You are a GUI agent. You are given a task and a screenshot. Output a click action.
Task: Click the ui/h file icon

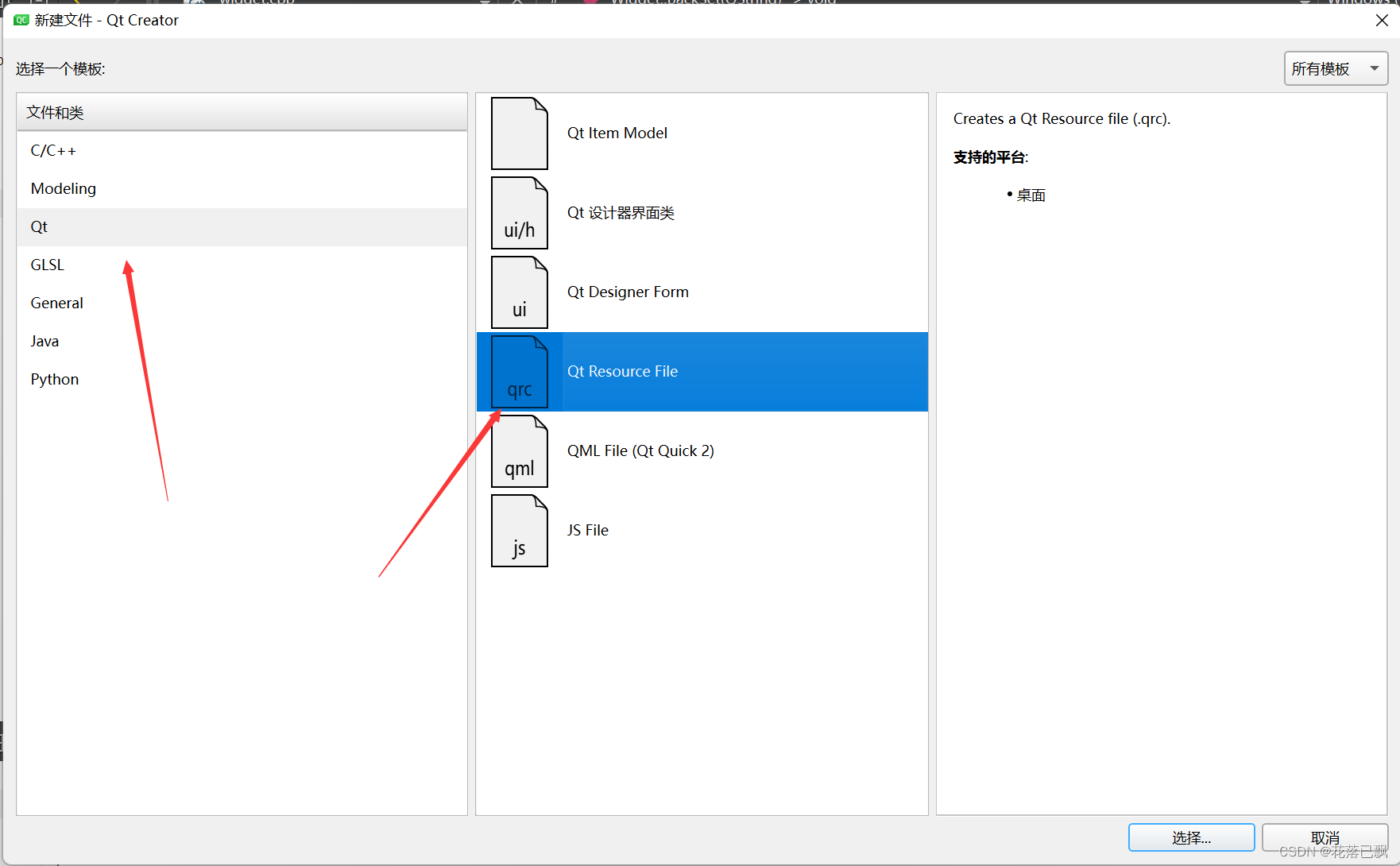pyautogui.click(x=520, y=213)
